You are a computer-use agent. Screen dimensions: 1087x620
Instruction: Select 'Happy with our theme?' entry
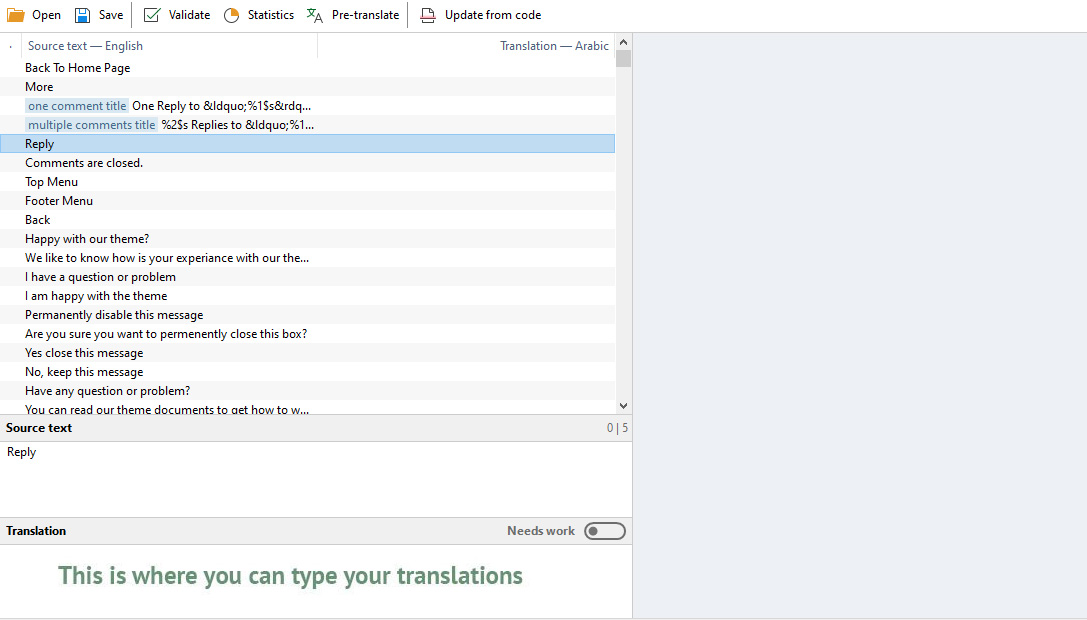click(x=87, y=239)
